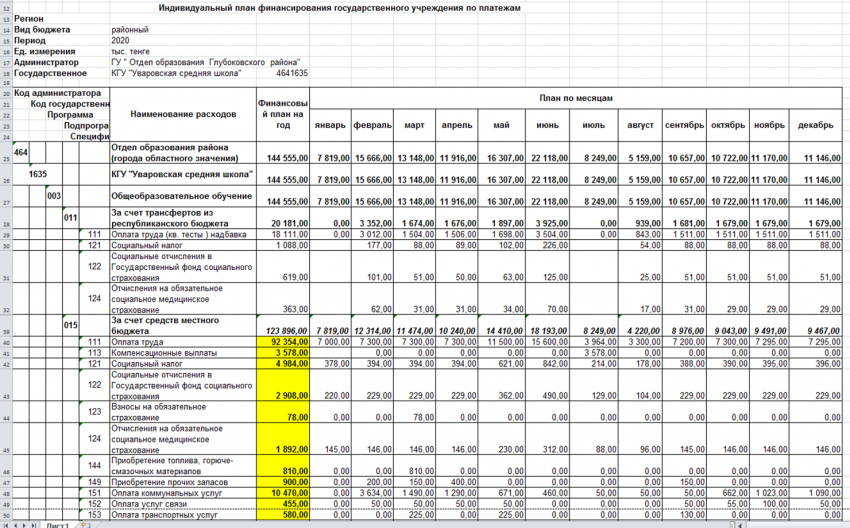The height and width of the screenshot is (528, 850).
Task: Select the institution code cell '1635'
Action: [38, 175]
